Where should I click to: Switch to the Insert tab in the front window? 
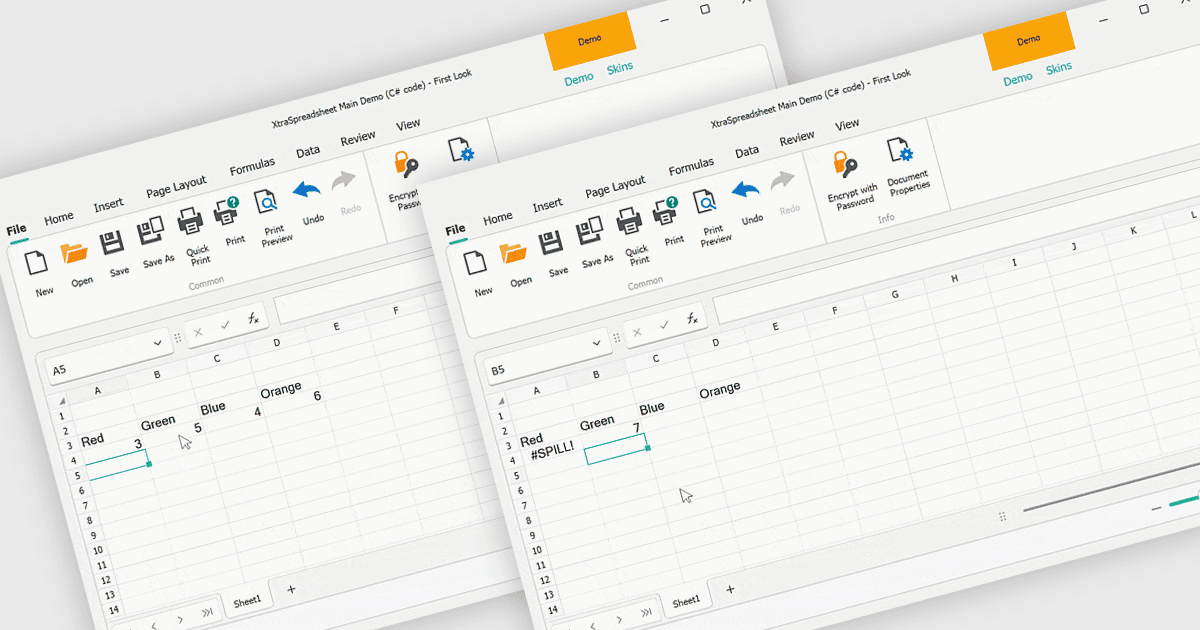(547, 205)
